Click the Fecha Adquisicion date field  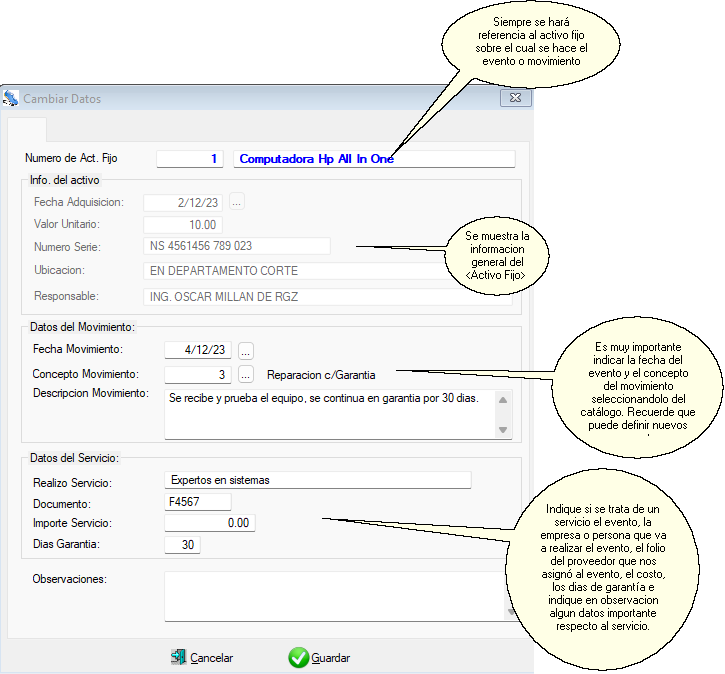tap(183, 202)
